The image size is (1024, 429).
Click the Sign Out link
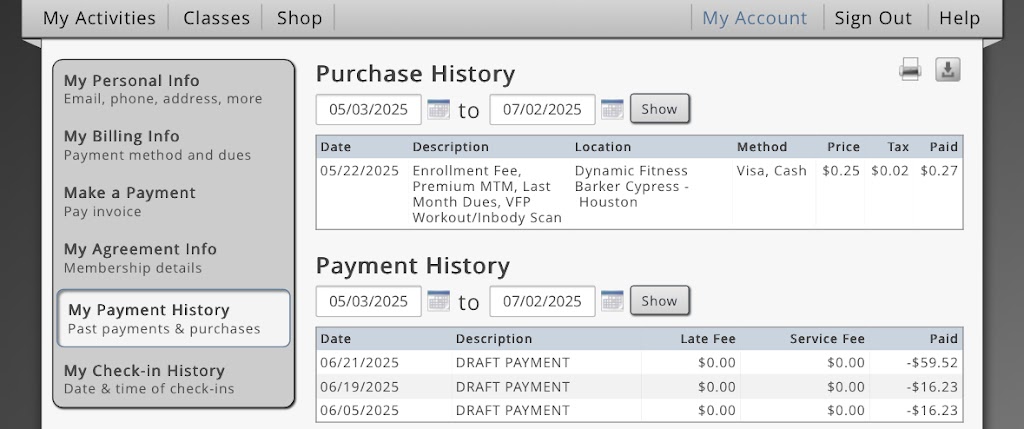pos(873,18)
